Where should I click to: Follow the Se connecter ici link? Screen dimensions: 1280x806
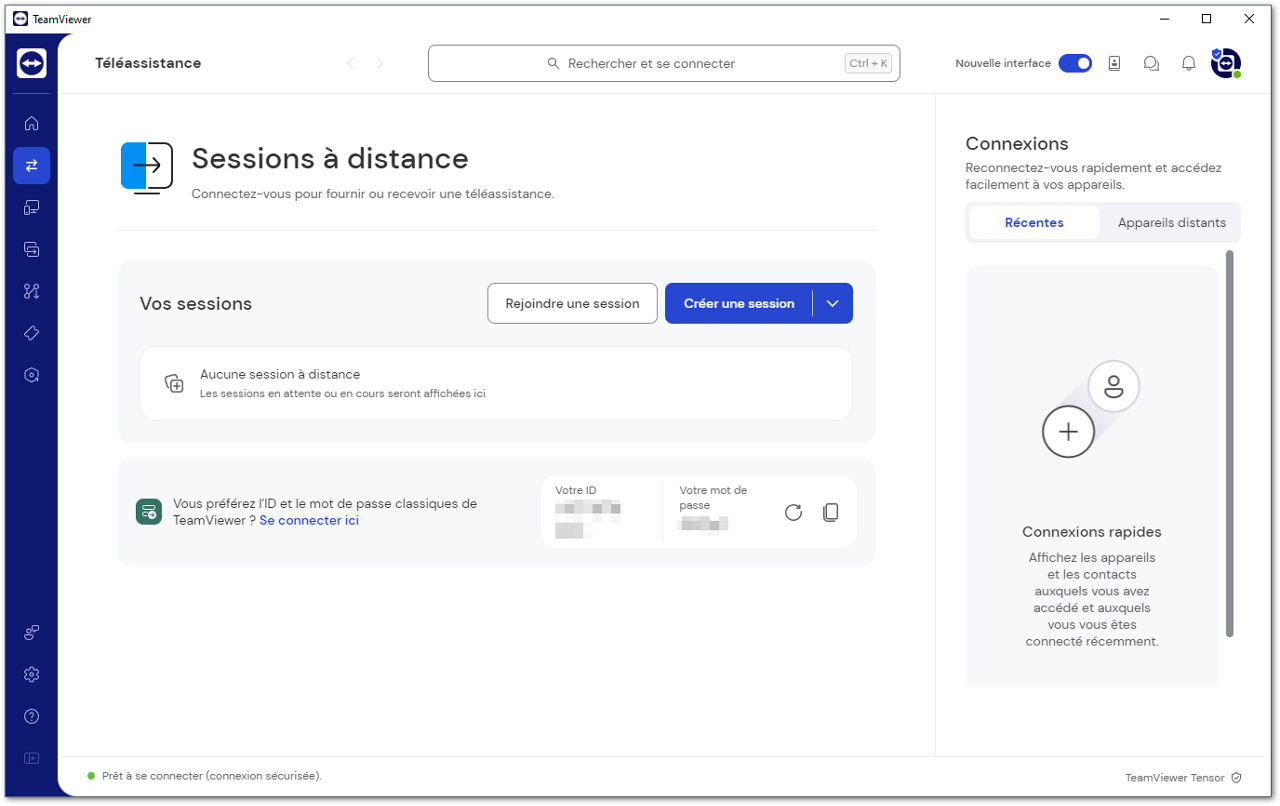[x=309, y=520]
